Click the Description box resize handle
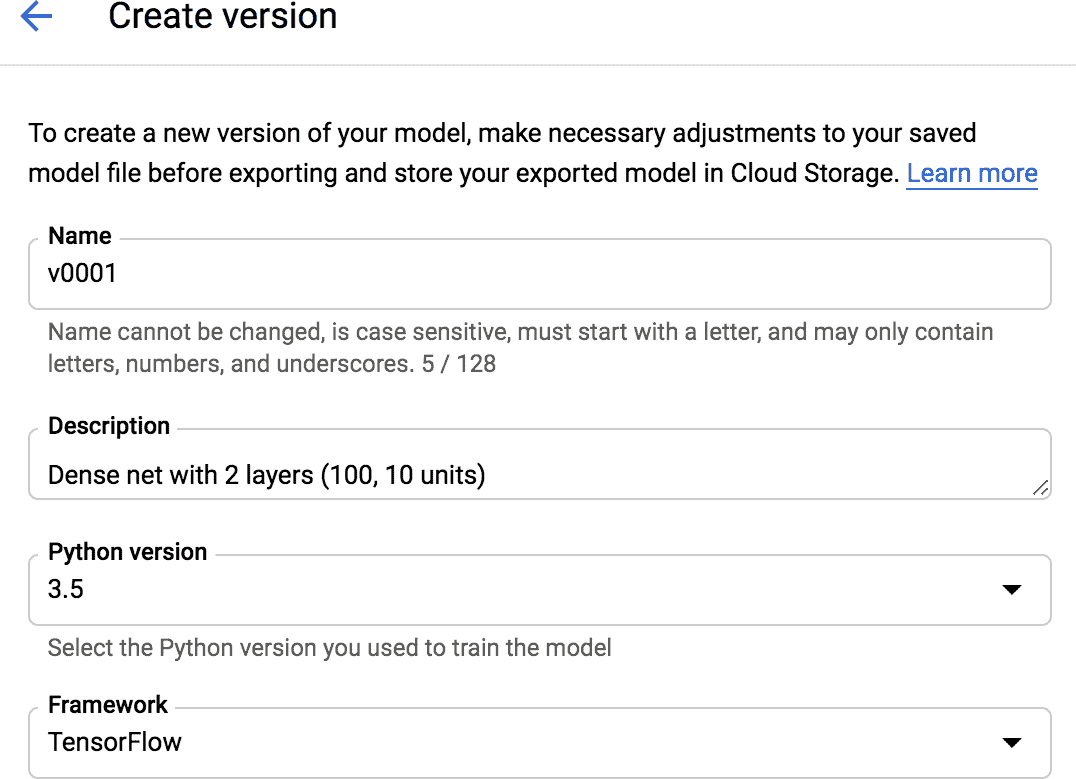 (1040, 488)
